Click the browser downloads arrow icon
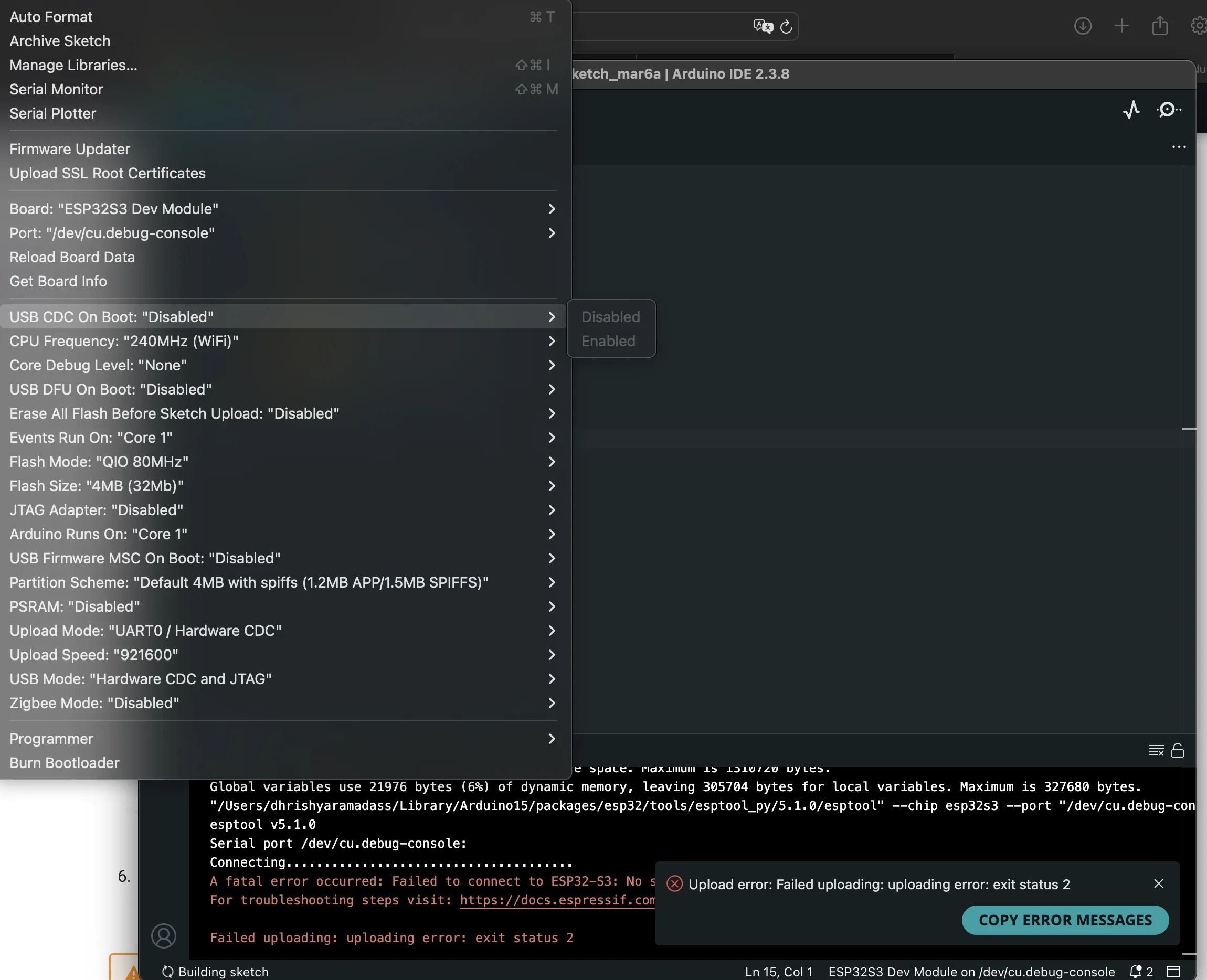This screenshot has height=980, width=1207. 1082,26
